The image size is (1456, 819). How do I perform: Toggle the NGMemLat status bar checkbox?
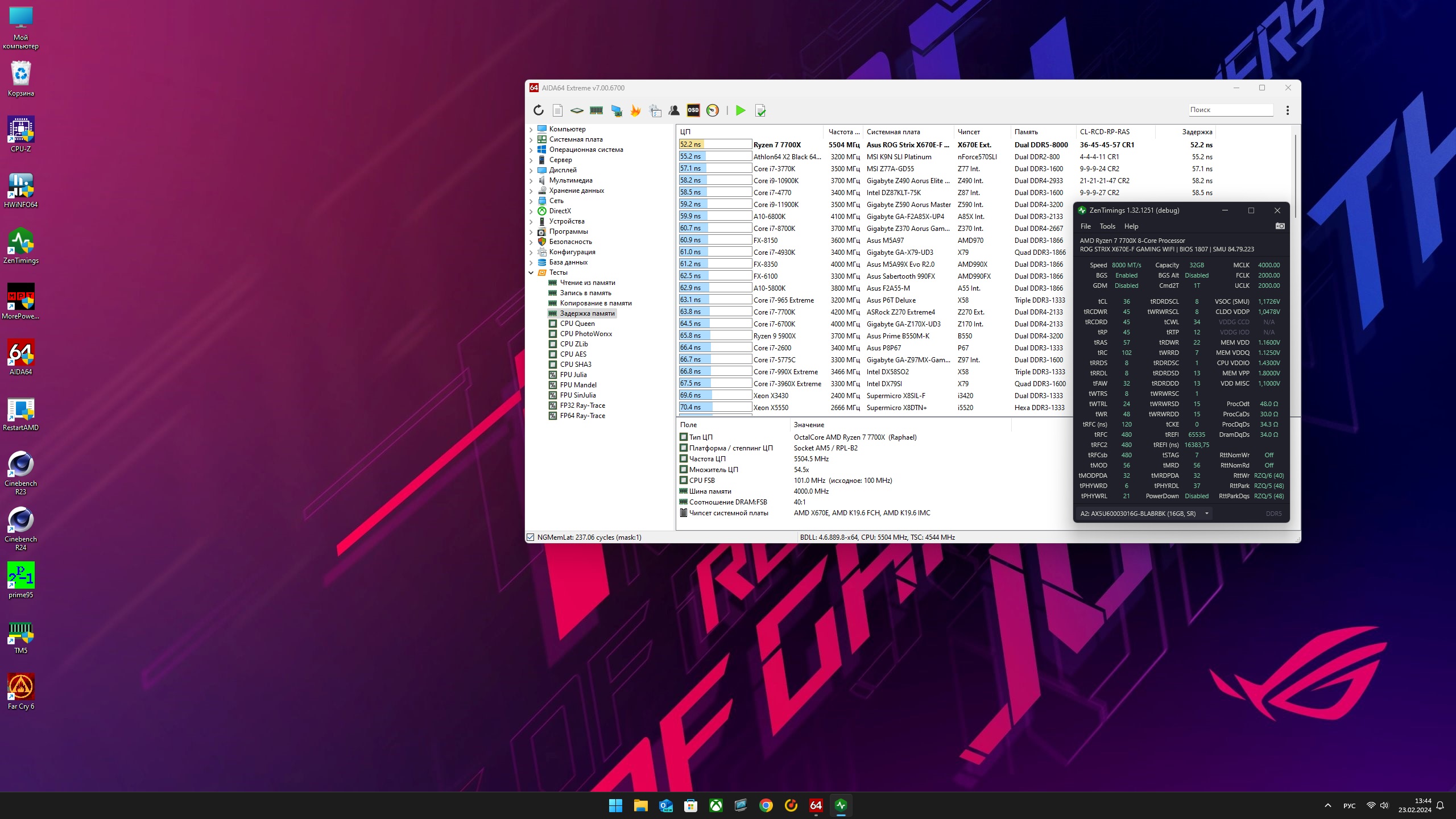pyautogui.click(x=531, y=537)
